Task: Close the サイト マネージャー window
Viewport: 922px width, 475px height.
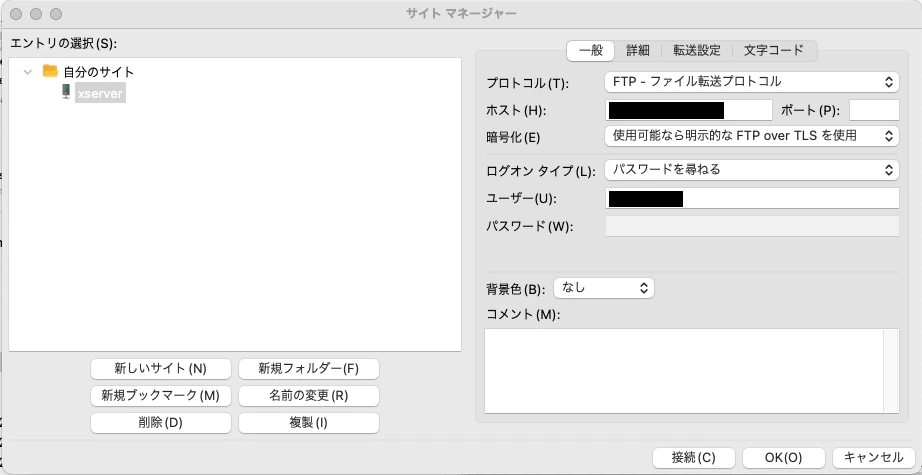Action: coord(16,14)
